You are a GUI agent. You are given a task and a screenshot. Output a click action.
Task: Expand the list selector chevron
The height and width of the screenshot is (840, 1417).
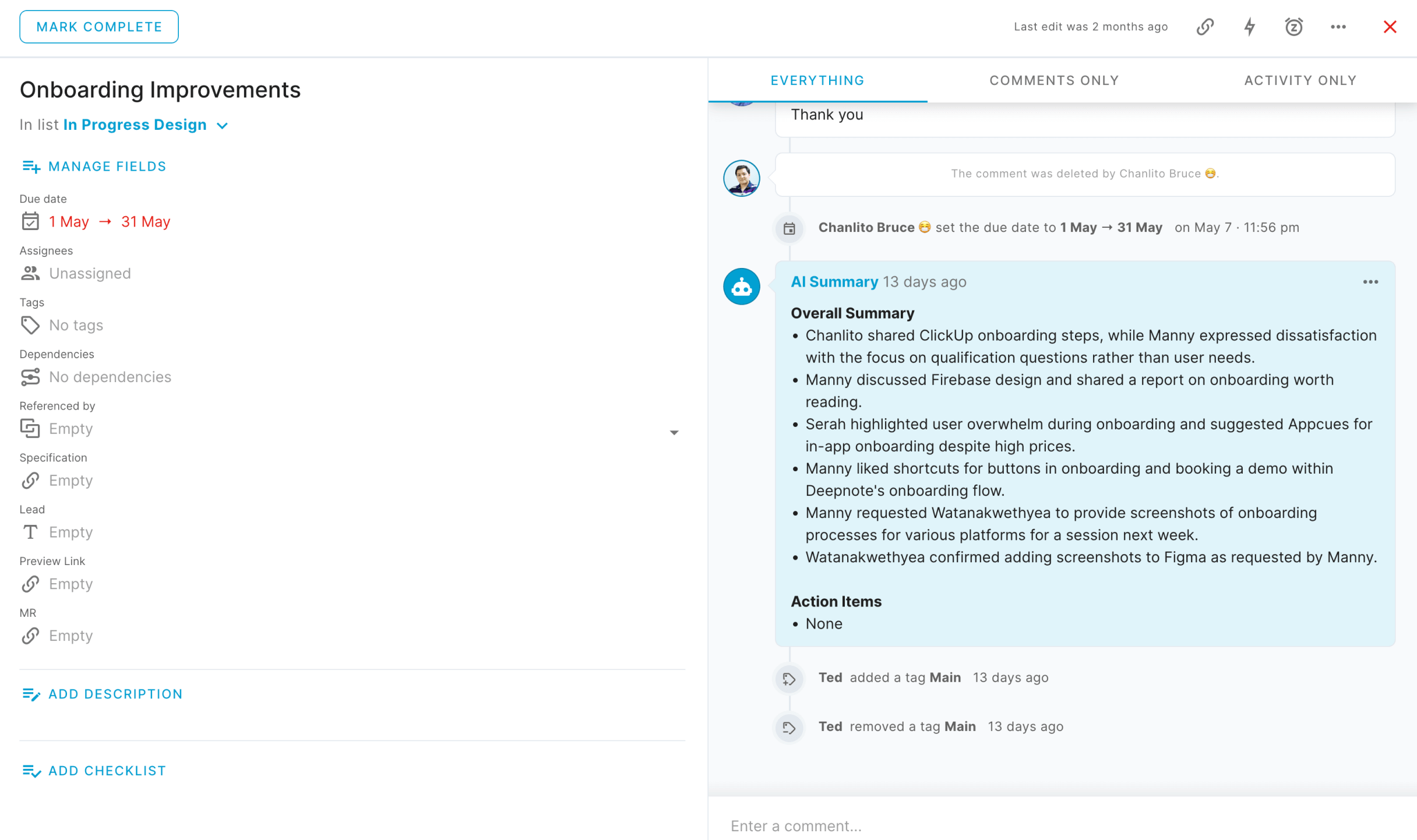(x=222, y=126)
